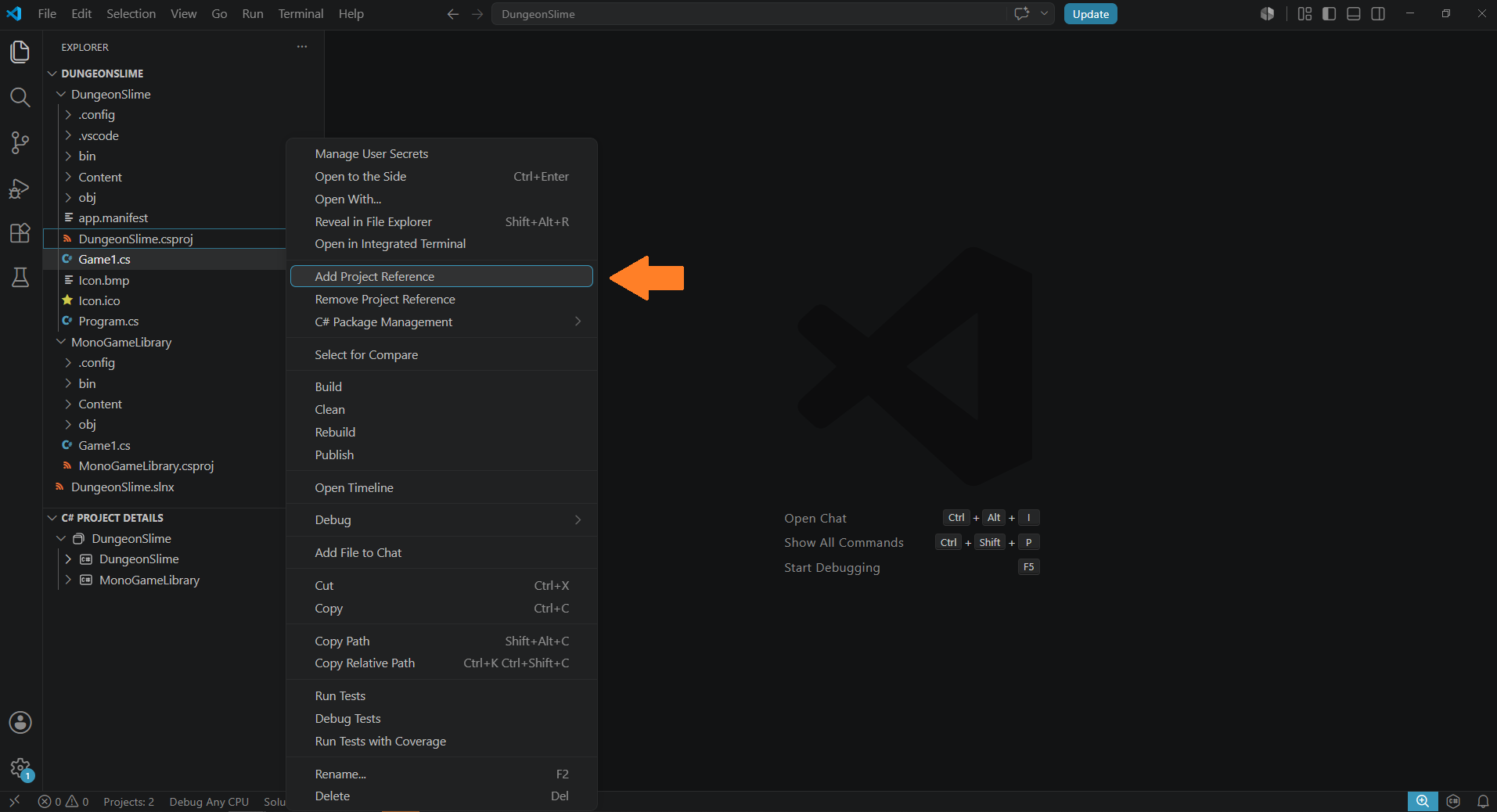Collapse the C# PROJECT DETAILS section
This screenshot has width=1497, height=812.
tap(52, 518)
